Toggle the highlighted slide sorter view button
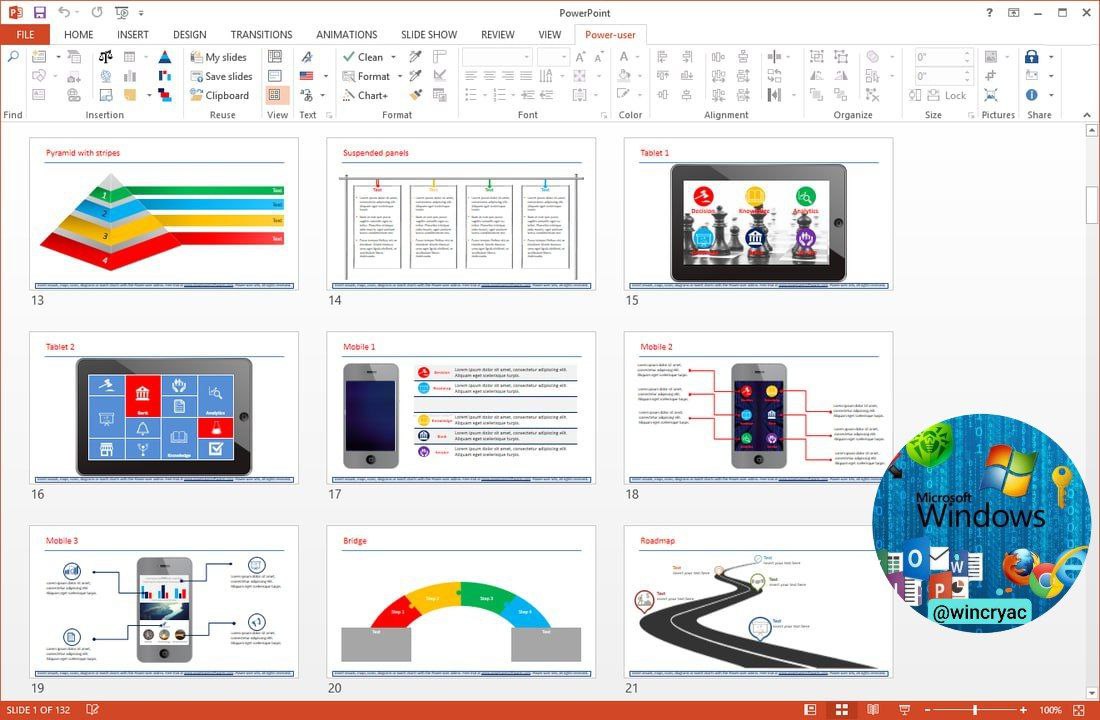The width and height of the screenshot is (1100, 720). [276, 95]
